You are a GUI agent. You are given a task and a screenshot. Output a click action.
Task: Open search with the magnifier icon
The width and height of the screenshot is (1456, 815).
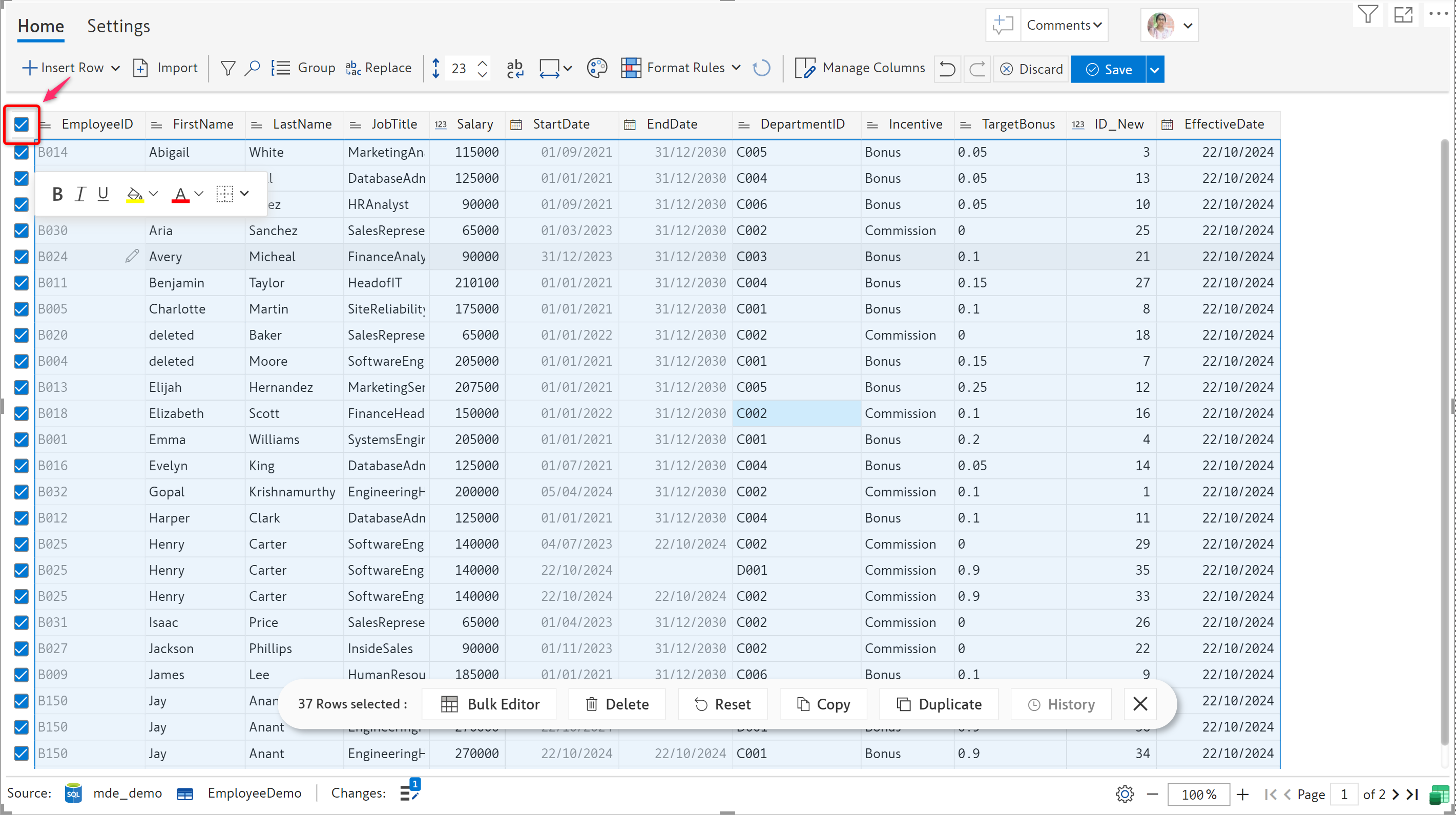252,69
